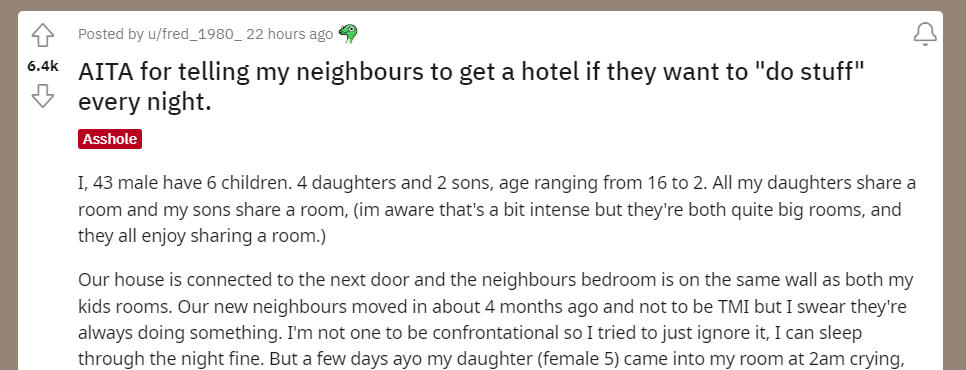
Task: Click the '22 hours ago' timestamp
Action: [x=290, y=34]
